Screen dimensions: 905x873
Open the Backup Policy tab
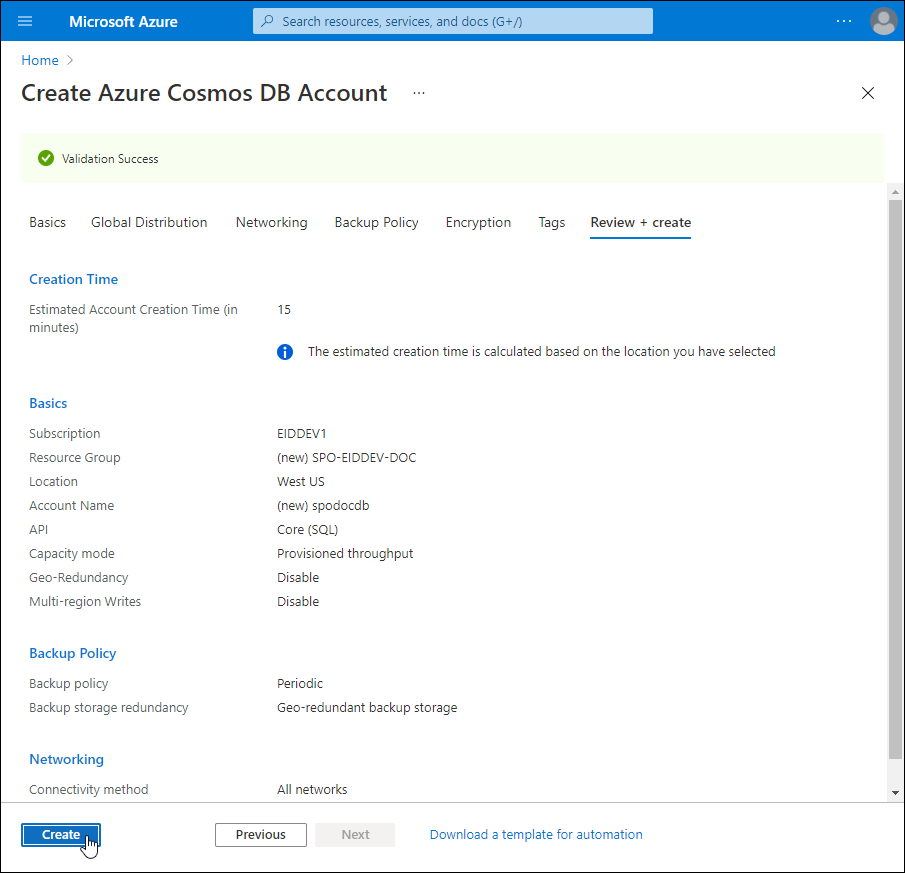pos(376,222)
